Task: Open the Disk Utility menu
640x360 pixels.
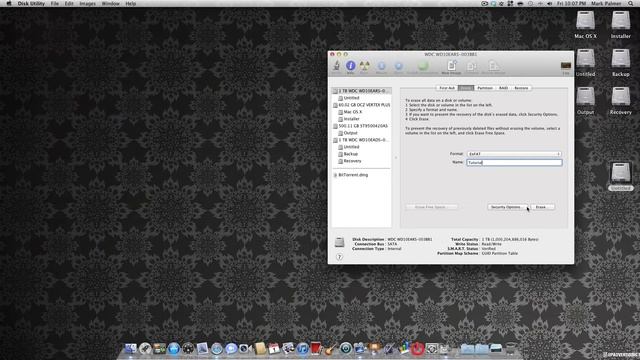Action: [x=31, y=3]
